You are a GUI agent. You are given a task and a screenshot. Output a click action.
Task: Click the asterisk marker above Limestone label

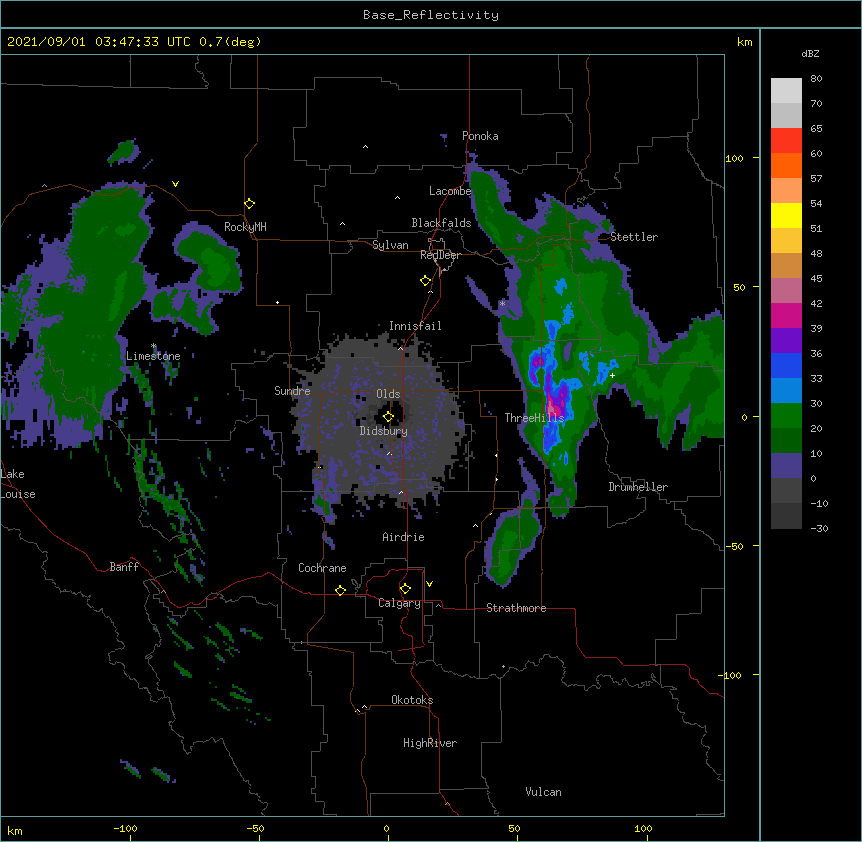(153, 347)
